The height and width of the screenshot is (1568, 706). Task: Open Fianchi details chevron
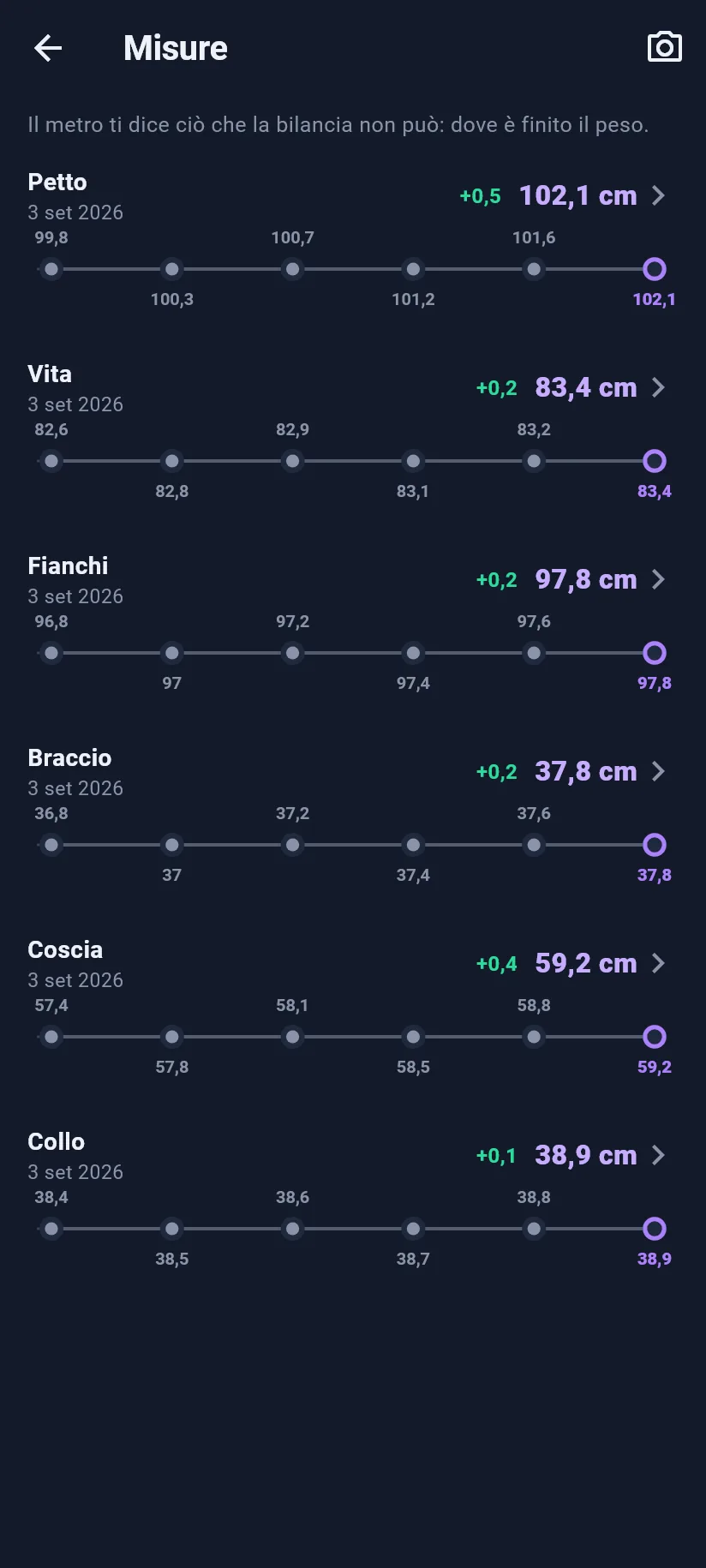coord(658,579)
